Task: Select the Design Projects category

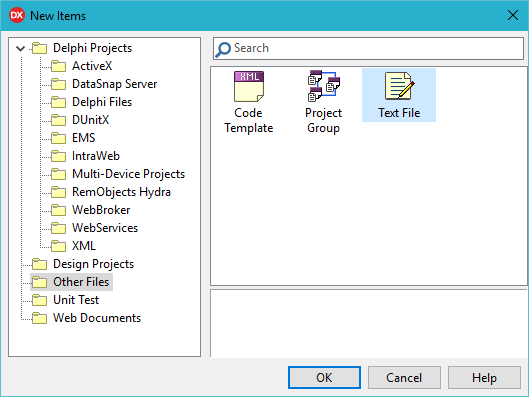Action: 93,264
